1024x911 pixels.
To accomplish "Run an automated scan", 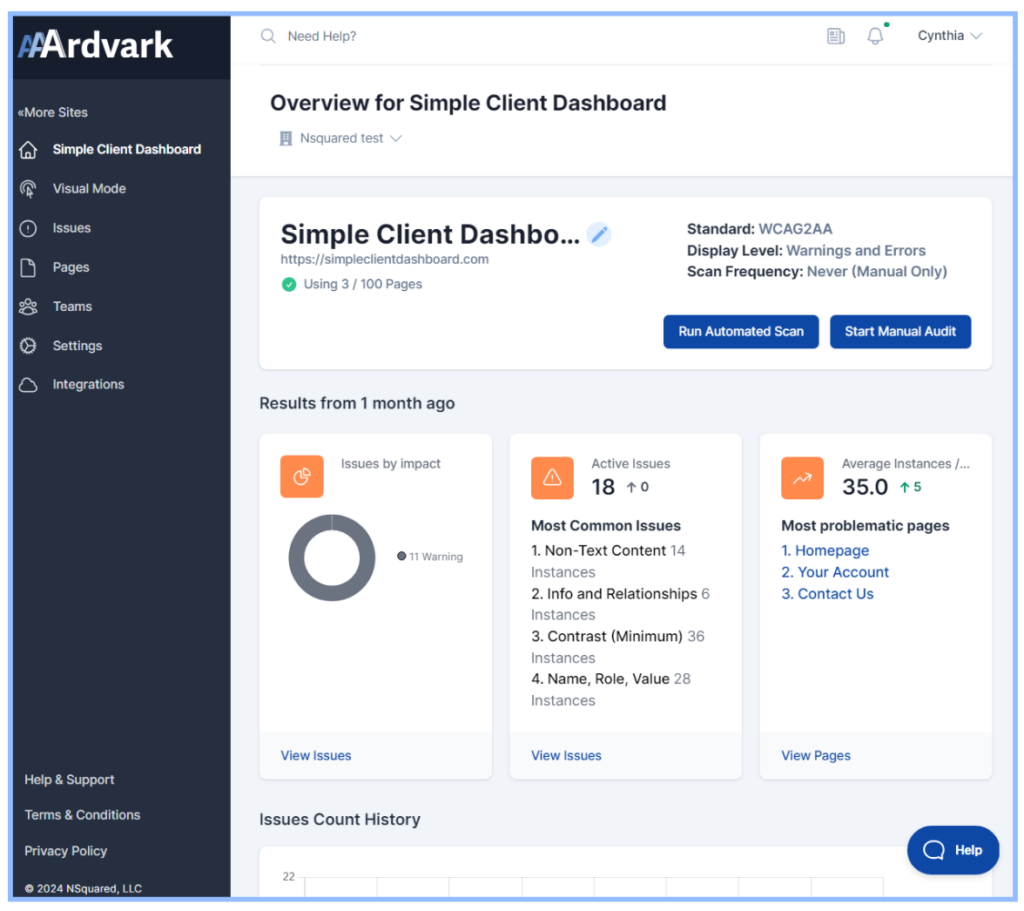I will tap(741, 331).
